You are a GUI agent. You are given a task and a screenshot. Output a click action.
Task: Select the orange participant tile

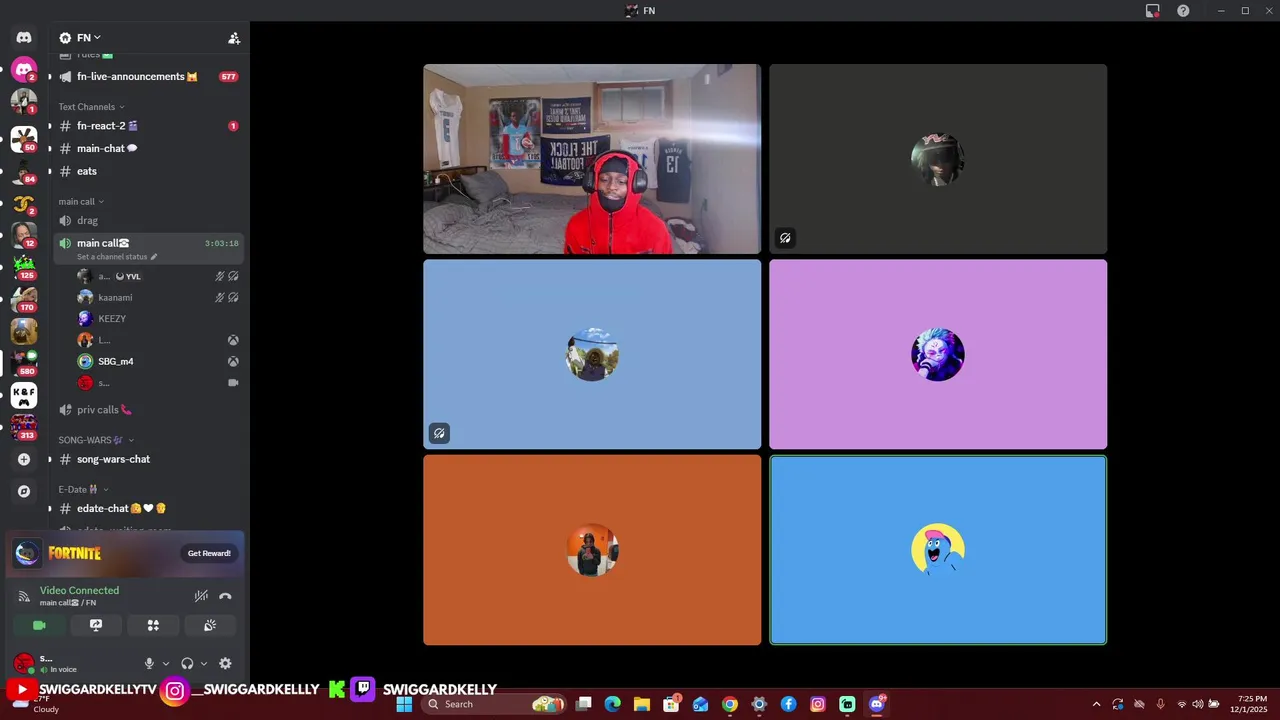point(592,550)
